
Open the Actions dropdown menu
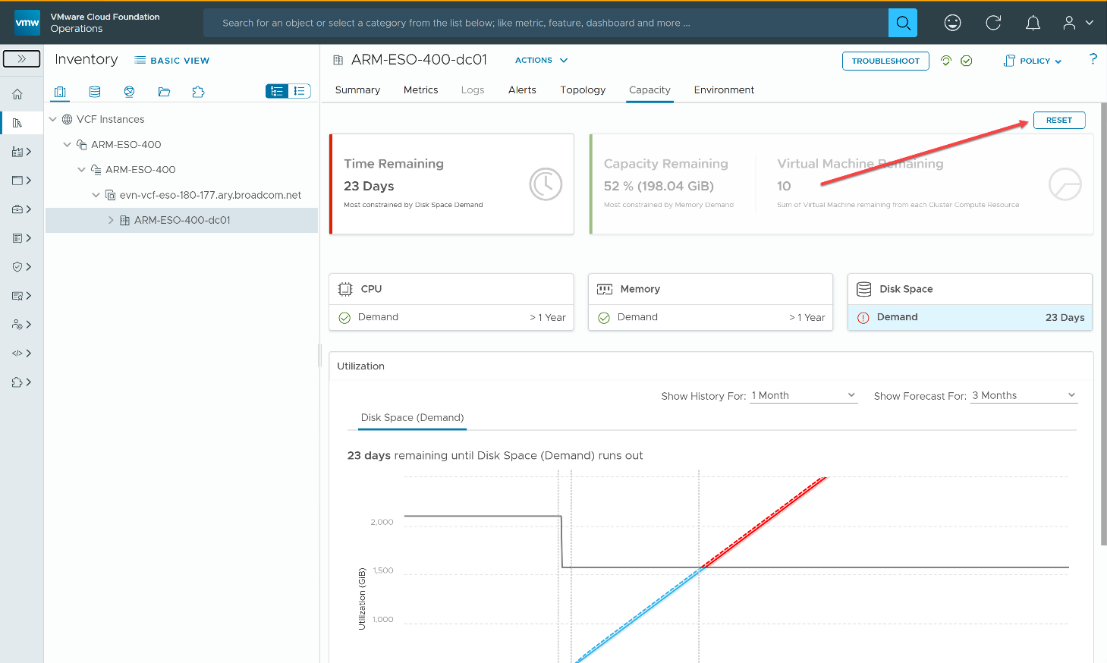point(541,60)
